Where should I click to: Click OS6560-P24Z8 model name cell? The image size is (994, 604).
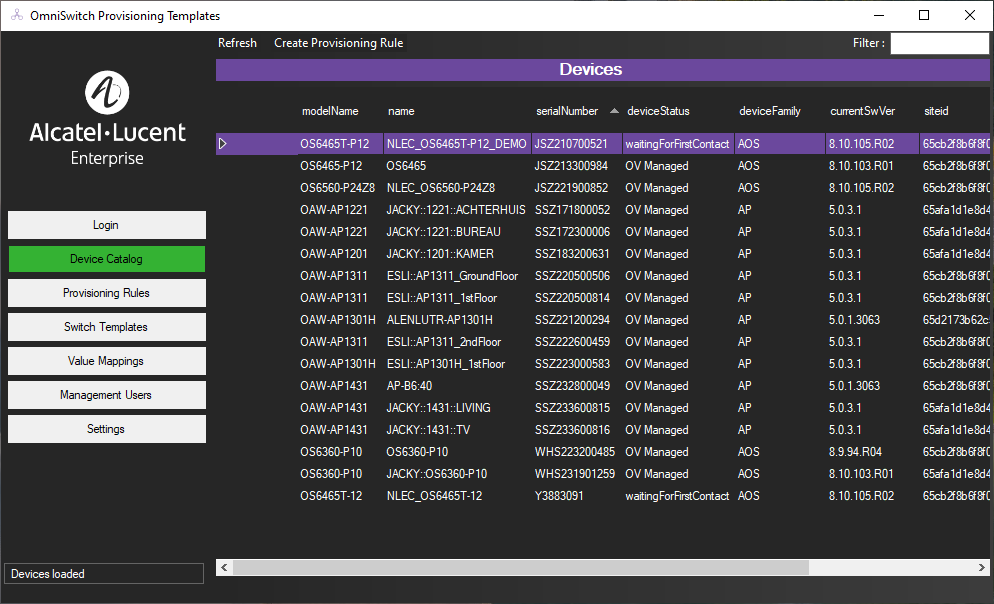tap(337, 188)
